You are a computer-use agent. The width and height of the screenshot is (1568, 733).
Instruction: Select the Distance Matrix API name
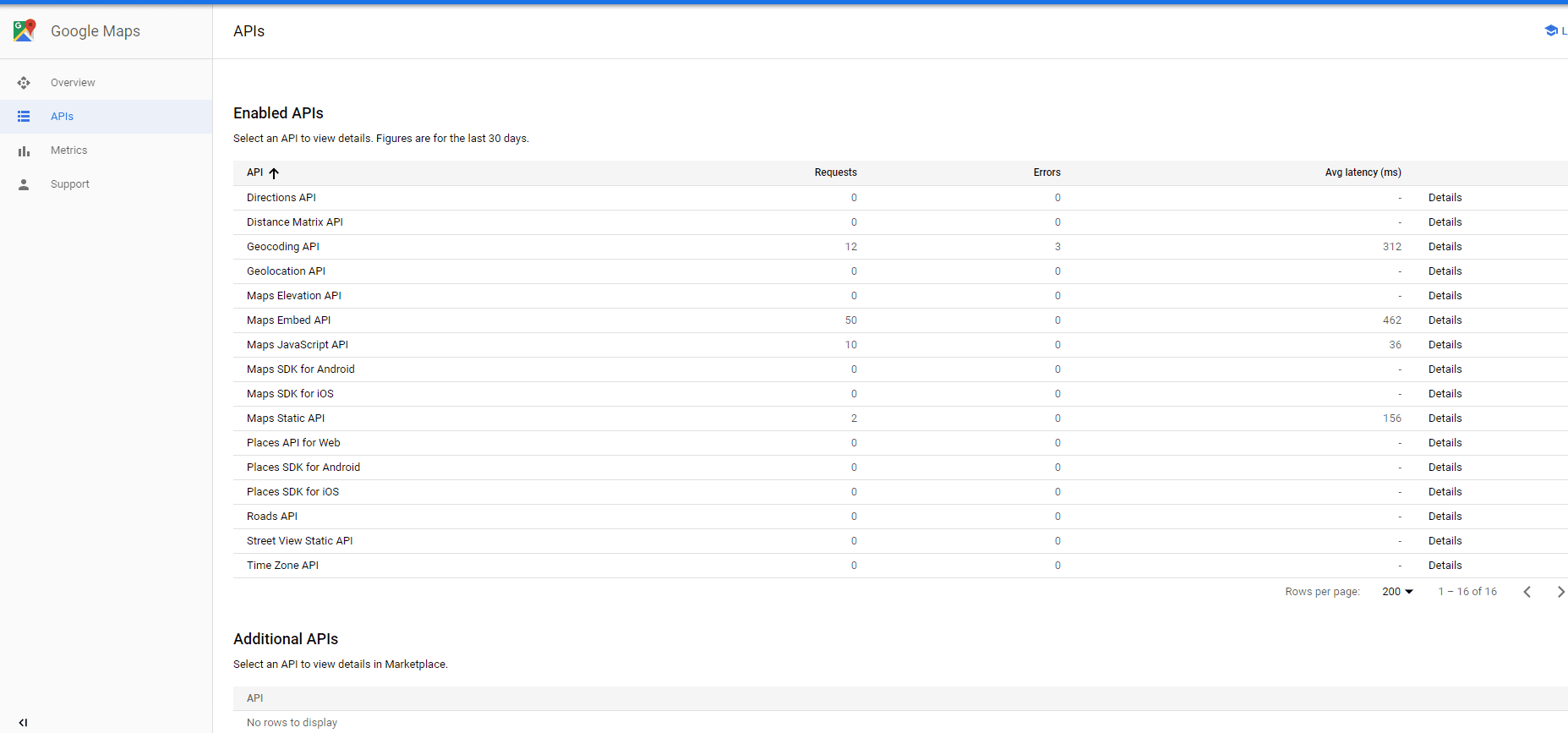pos(295,222)
